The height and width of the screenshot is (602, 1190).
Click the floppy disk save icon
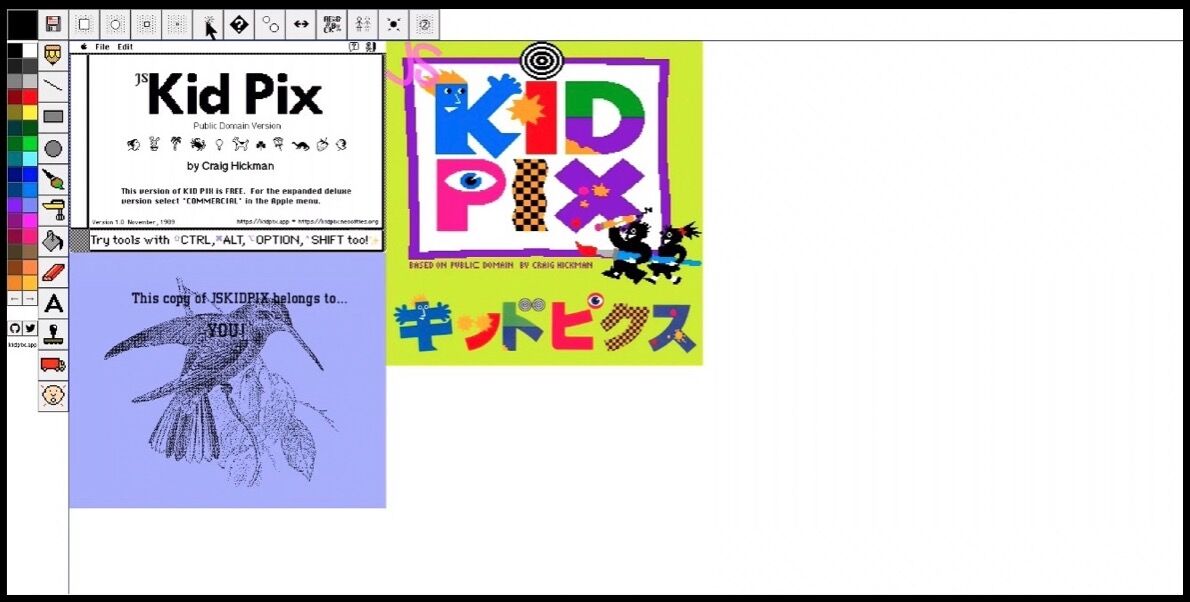[53, 24]
